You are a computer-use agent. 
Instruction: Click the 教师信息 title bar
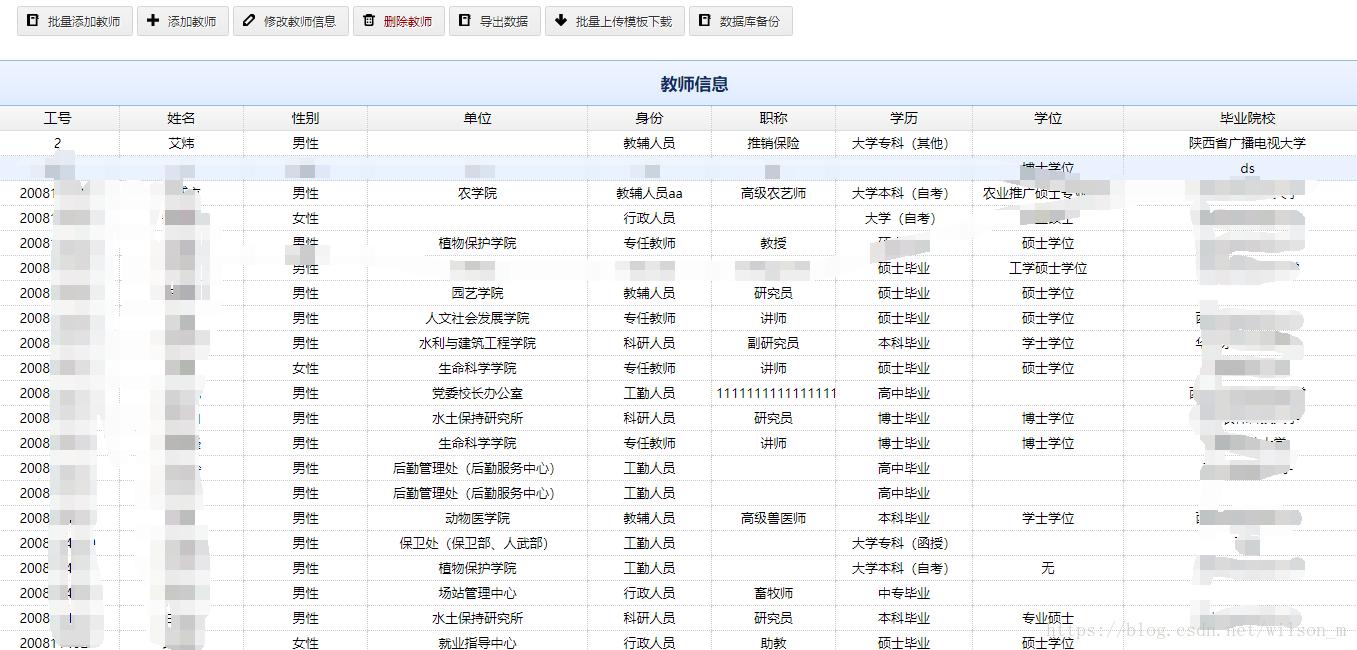click(693, 84)
